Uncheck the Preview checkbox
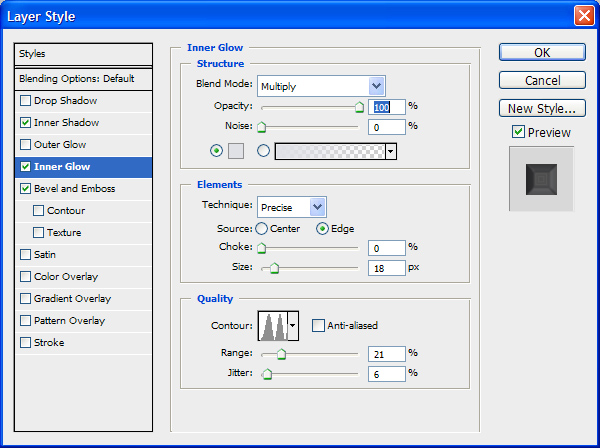This screenshot has width=600, height=448. tap(518, 132)
